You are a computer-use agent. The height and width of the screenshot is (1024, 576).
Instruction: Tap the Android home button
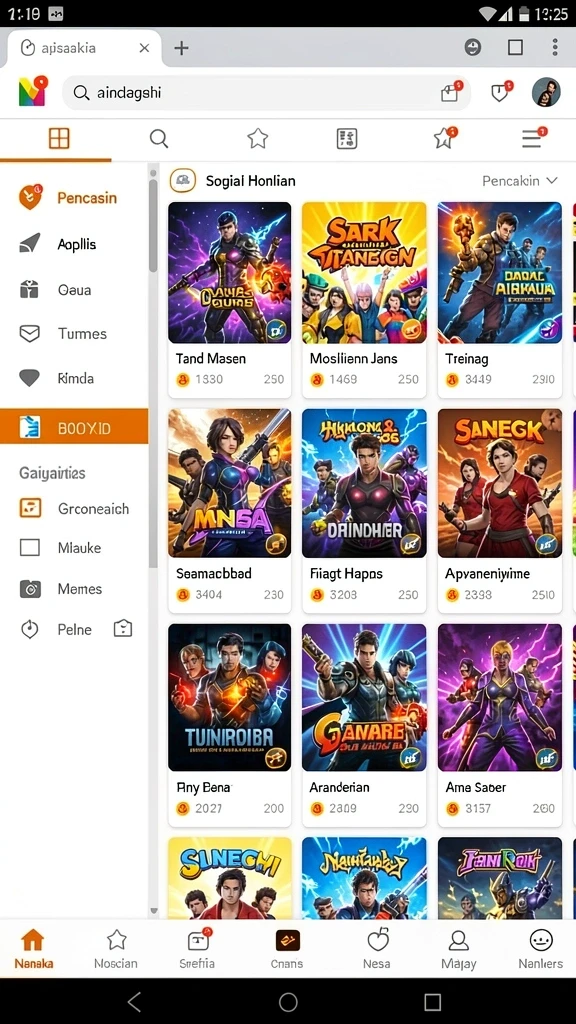(288, 1001)
